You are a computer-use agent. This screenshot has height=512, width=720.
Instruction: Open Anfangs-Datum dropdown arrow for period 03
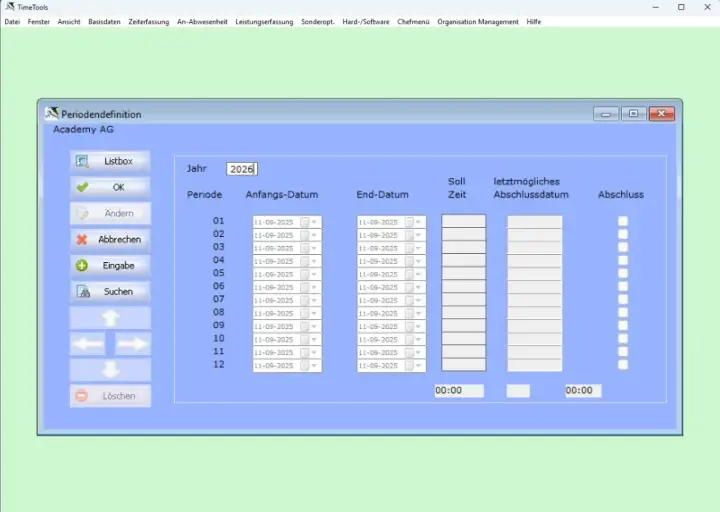(315, 248)
